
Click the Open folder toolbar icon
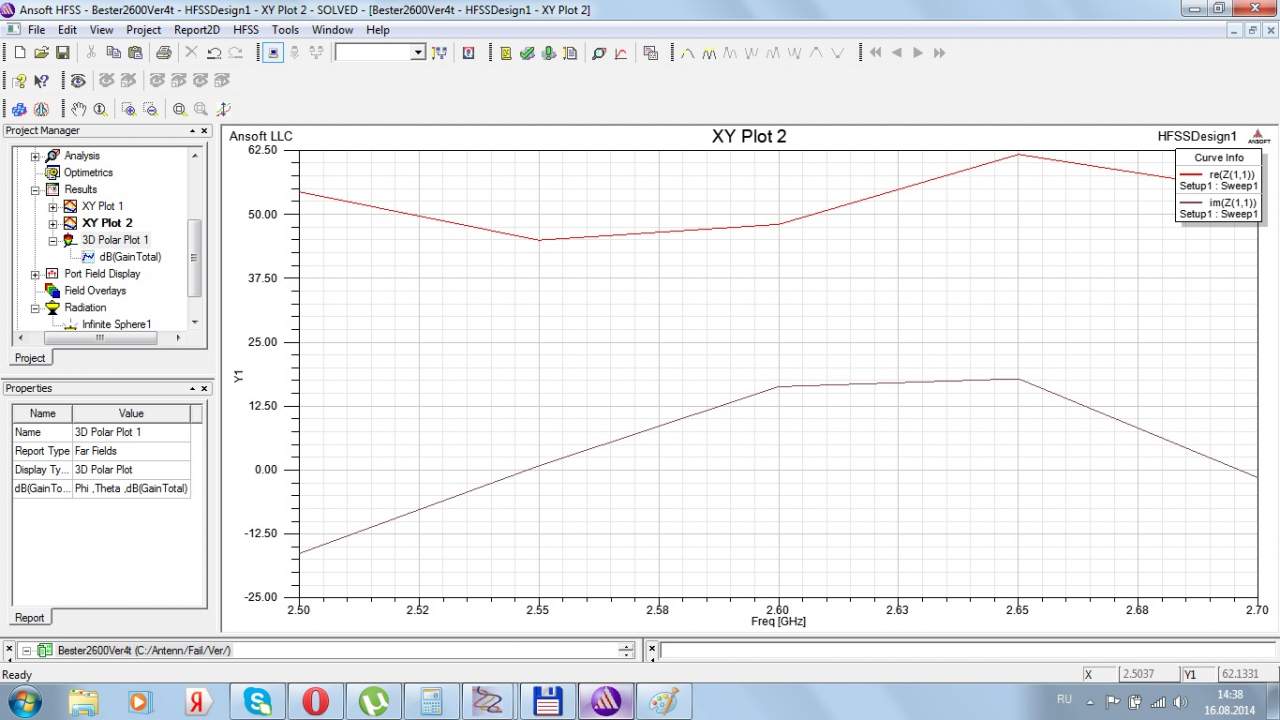[41, 53]
